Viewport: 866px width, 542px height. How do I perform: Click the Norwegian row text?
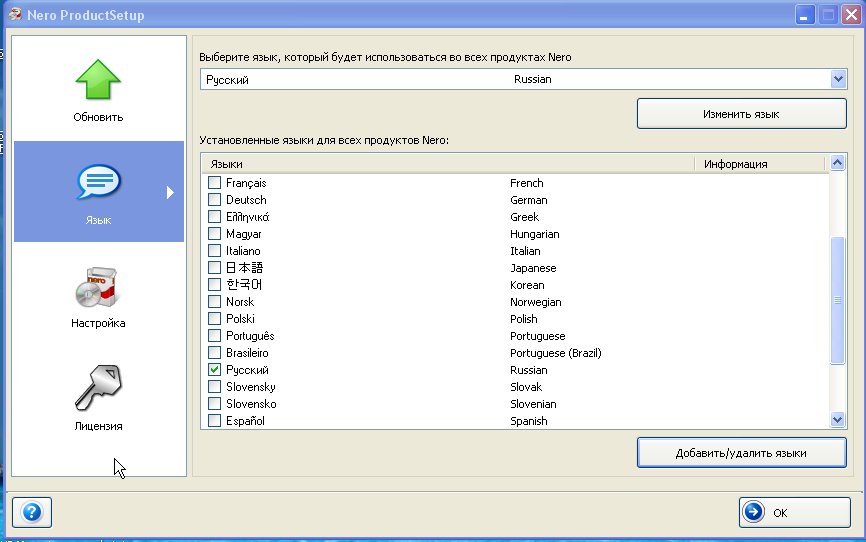(535, 302)
